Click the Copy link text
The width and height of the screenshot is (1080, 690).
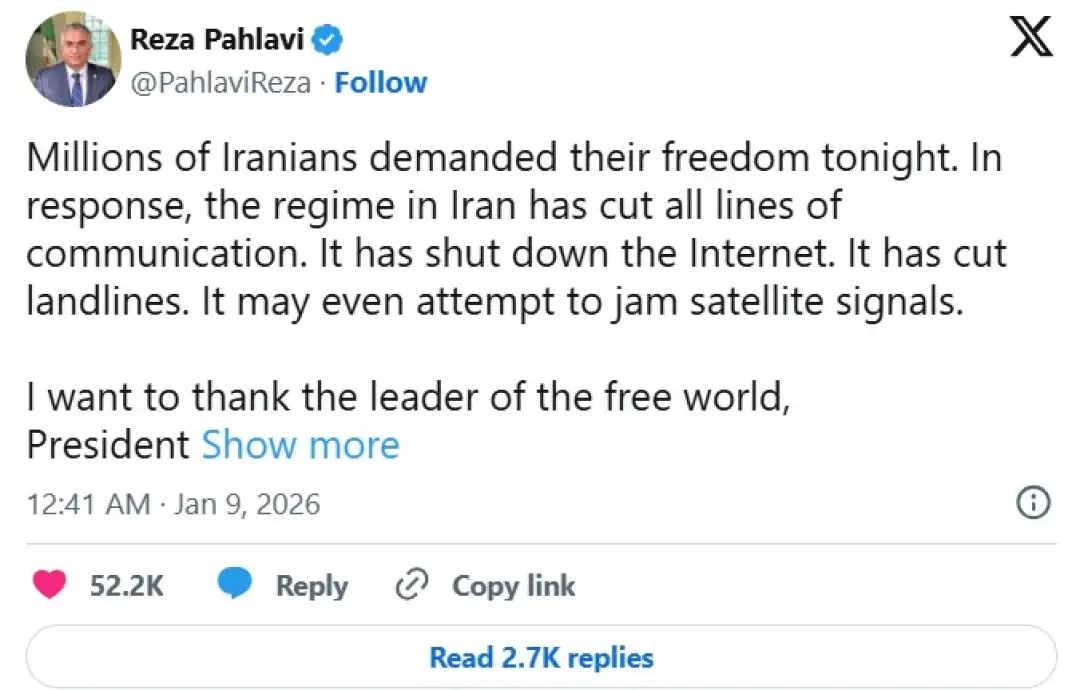tap(513, 586)
